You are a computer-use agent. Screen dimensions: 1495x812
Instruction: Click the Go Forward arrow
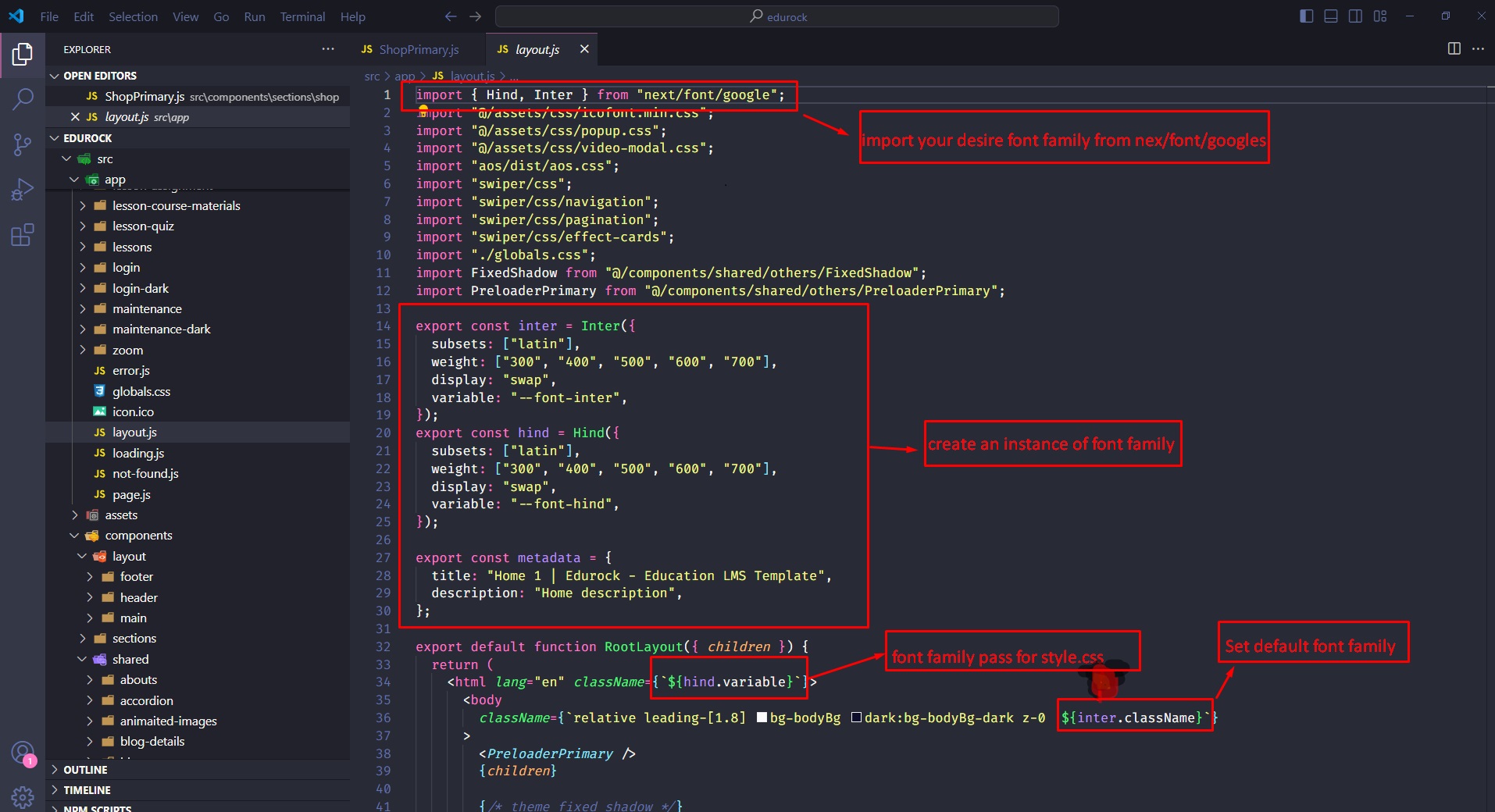[x=476, y=16]
